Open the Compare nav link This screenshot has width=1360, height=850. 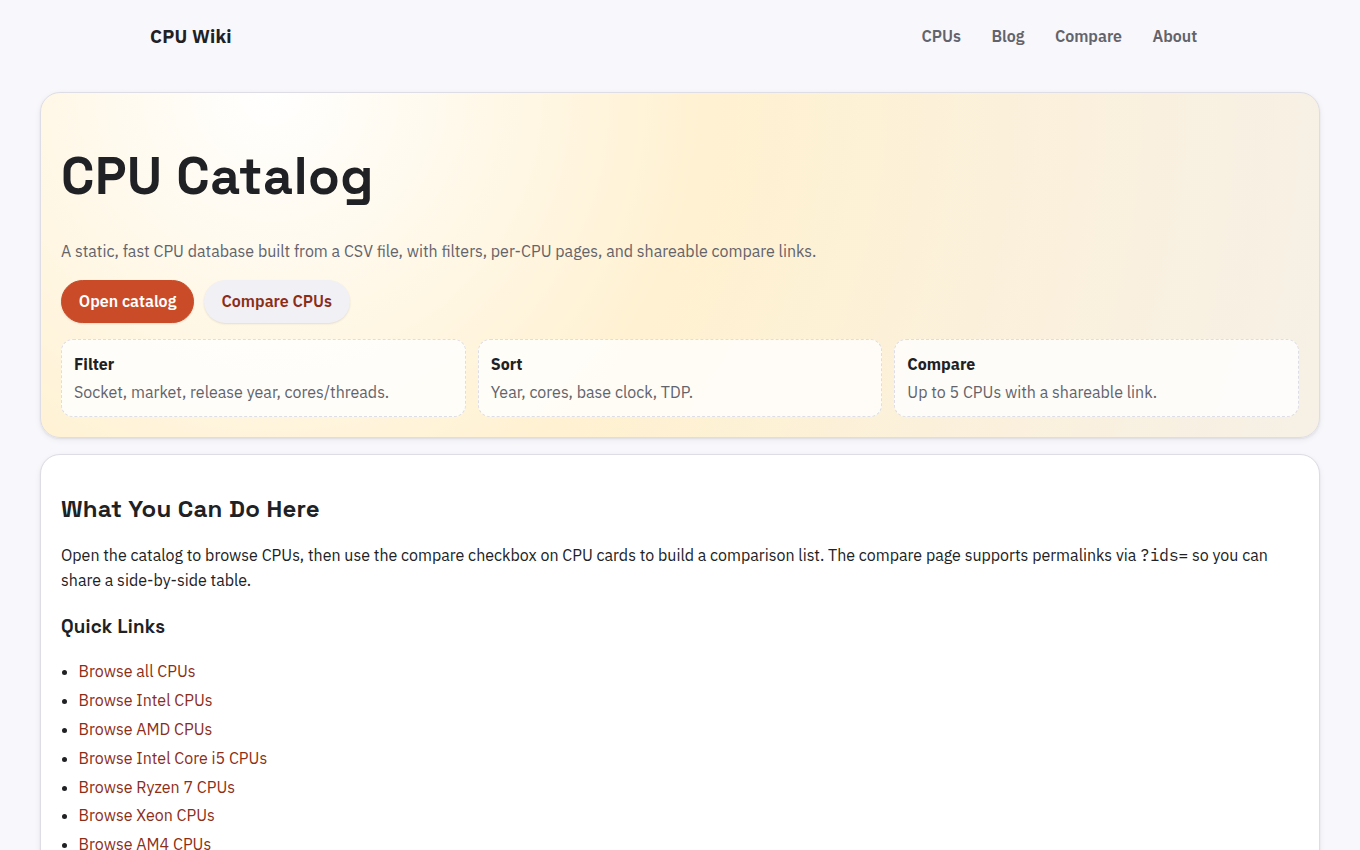[x=1088, y=37]
